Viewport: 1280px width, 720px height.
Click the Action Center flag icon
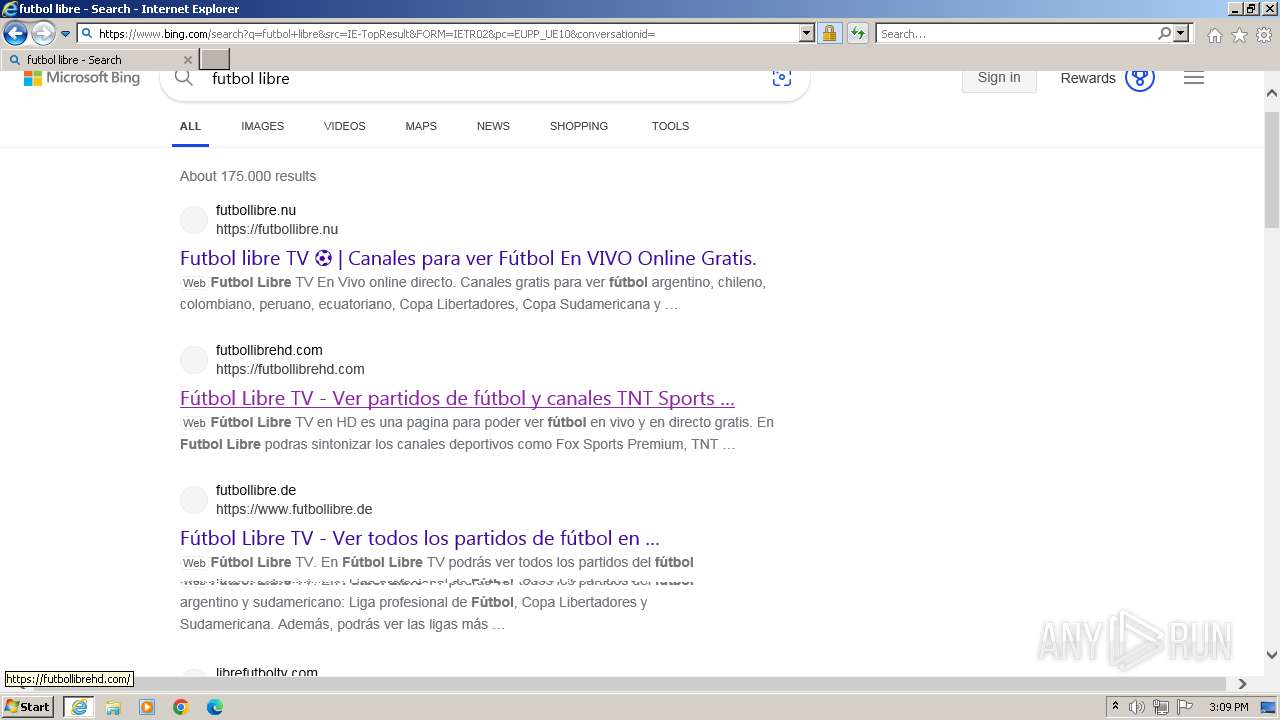point(1185,707)
